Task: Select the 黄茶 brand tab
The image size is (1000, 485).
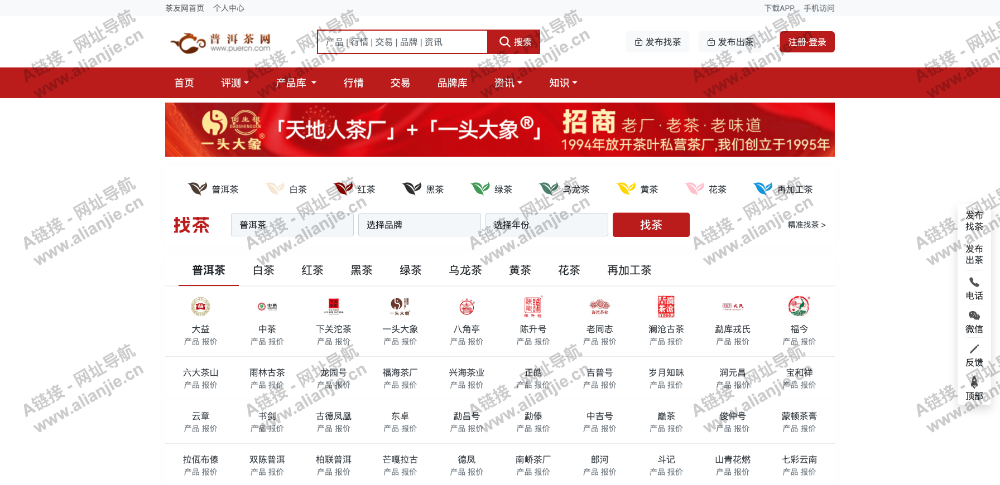Action: 520,270
